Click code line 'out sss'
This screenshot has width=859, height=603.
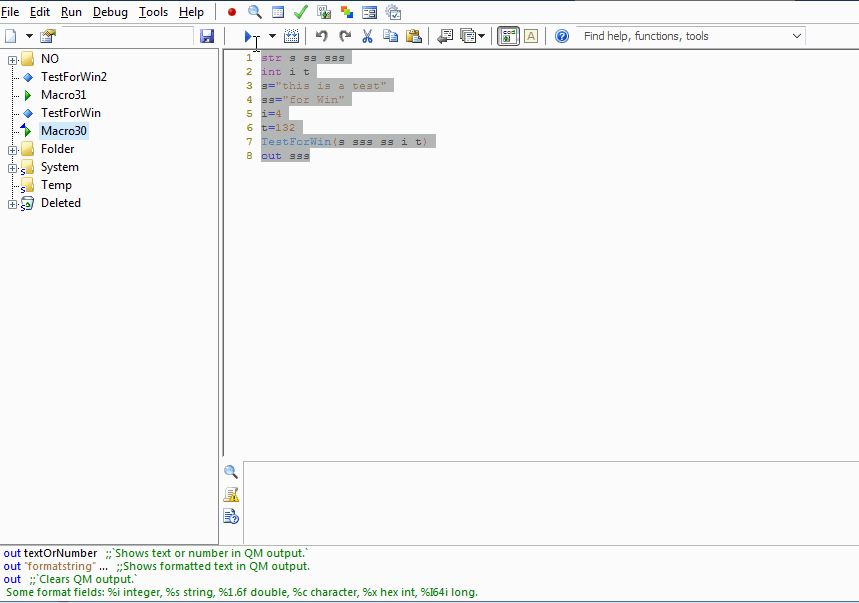coord(285,156)
